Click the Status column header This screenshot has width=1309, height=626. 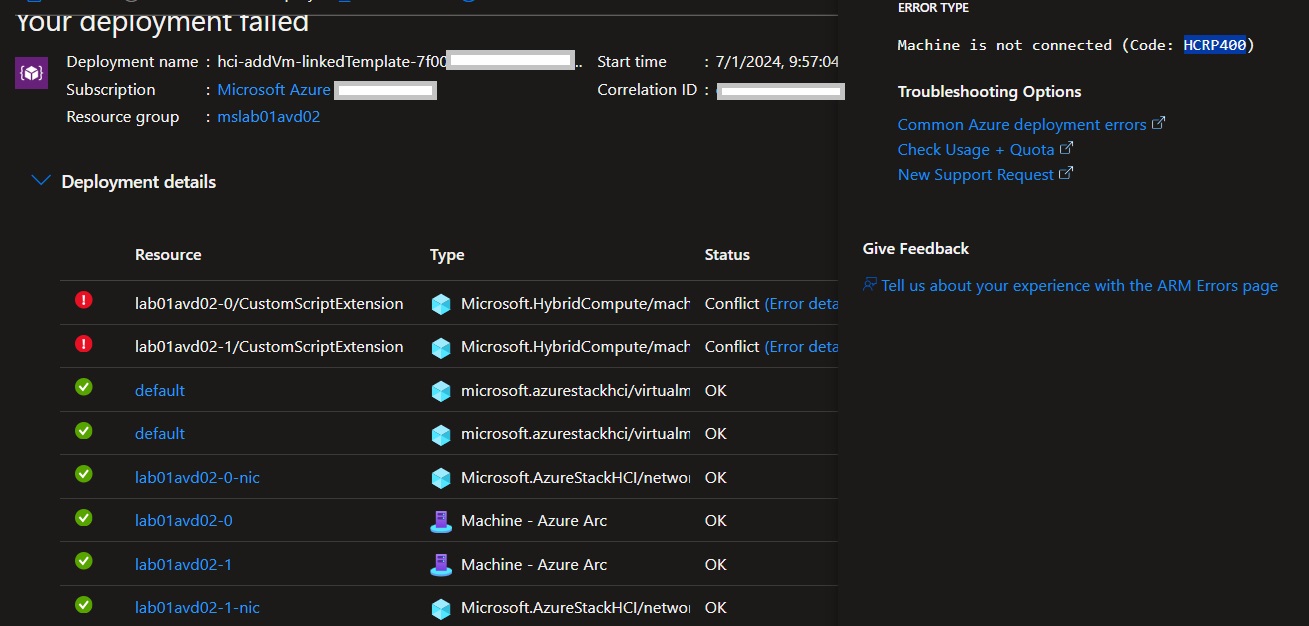(x=727, y=255)
